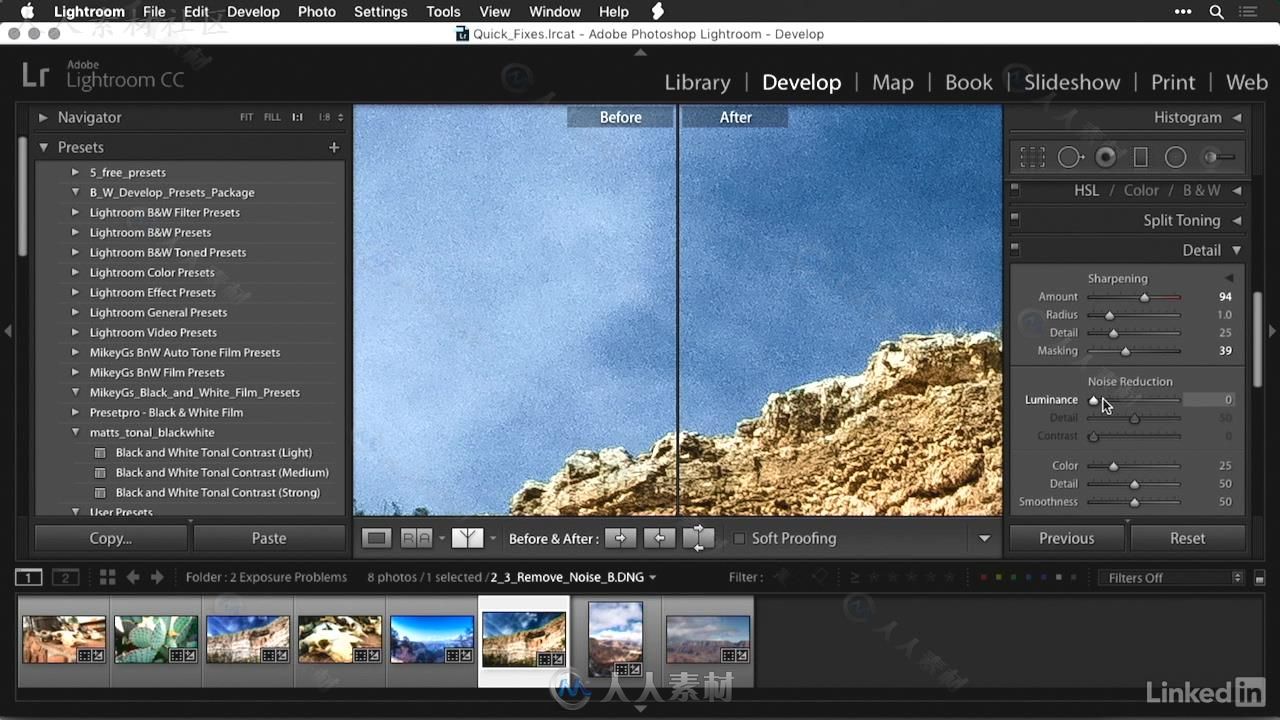Image resolution: width=1280 pixels, height=720 pixels.
Task: Click the Reset button
Action: (x=1187, y=538)
